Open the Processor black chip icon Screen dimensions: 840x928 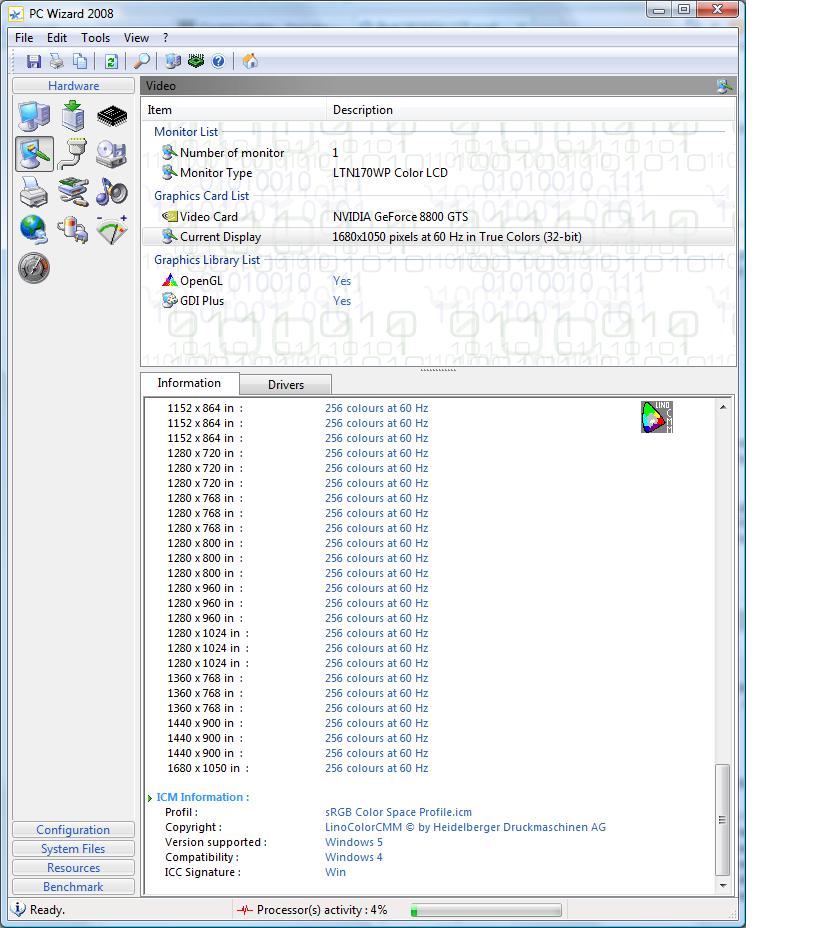click(x=112, y=116)
